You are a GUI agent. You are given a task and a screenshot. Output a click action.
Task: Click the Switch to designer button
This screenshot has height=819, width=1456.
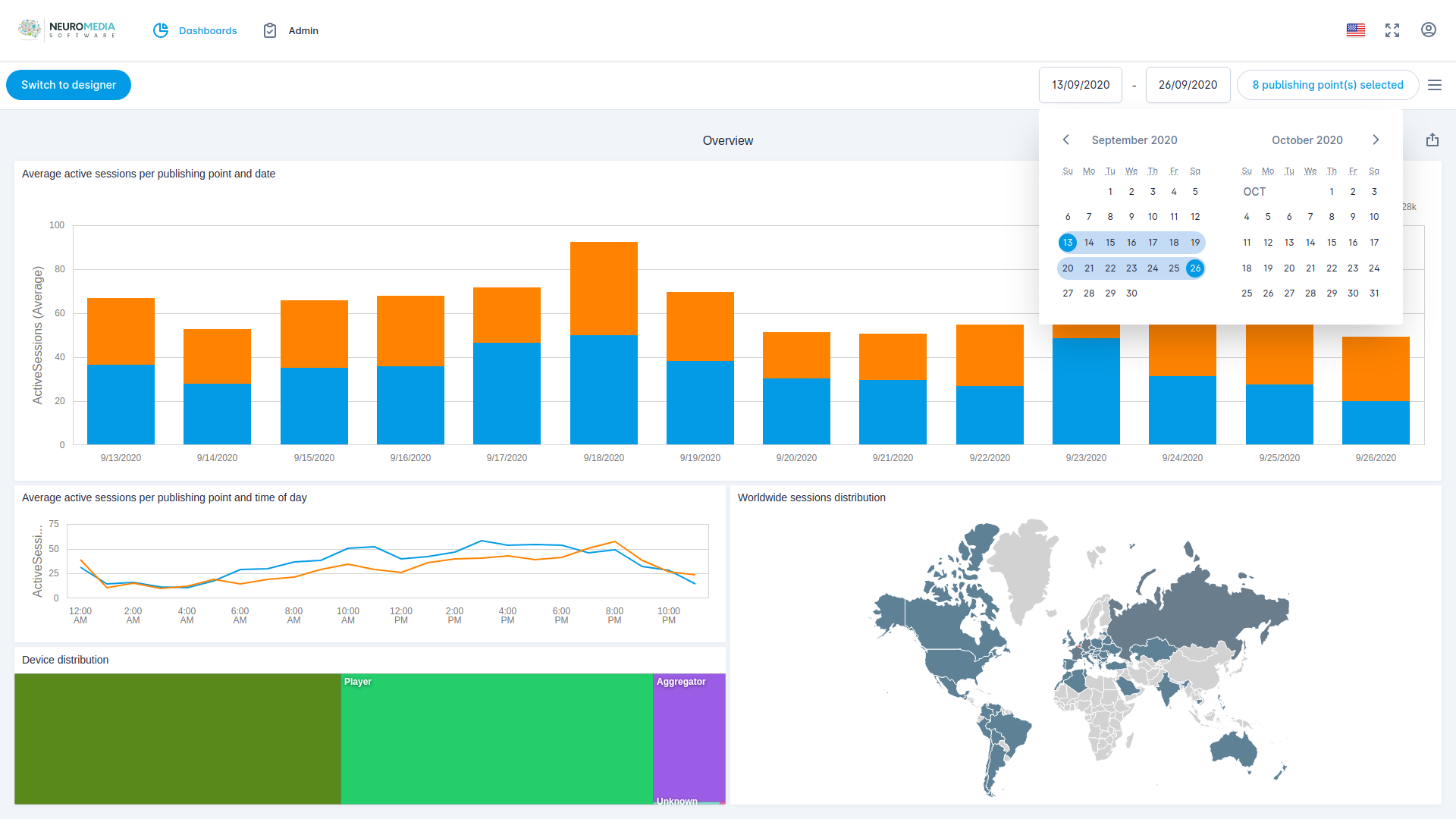(x=68, y=85)
